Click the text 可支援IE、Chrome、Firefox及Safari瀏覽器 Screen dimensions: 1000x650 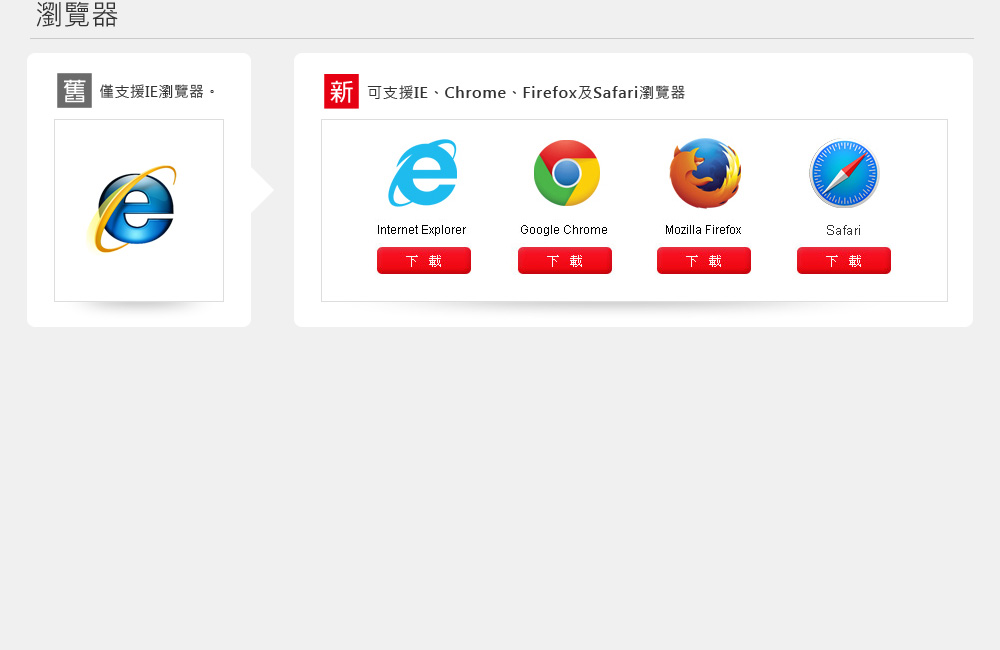click(x=526, y=92)
